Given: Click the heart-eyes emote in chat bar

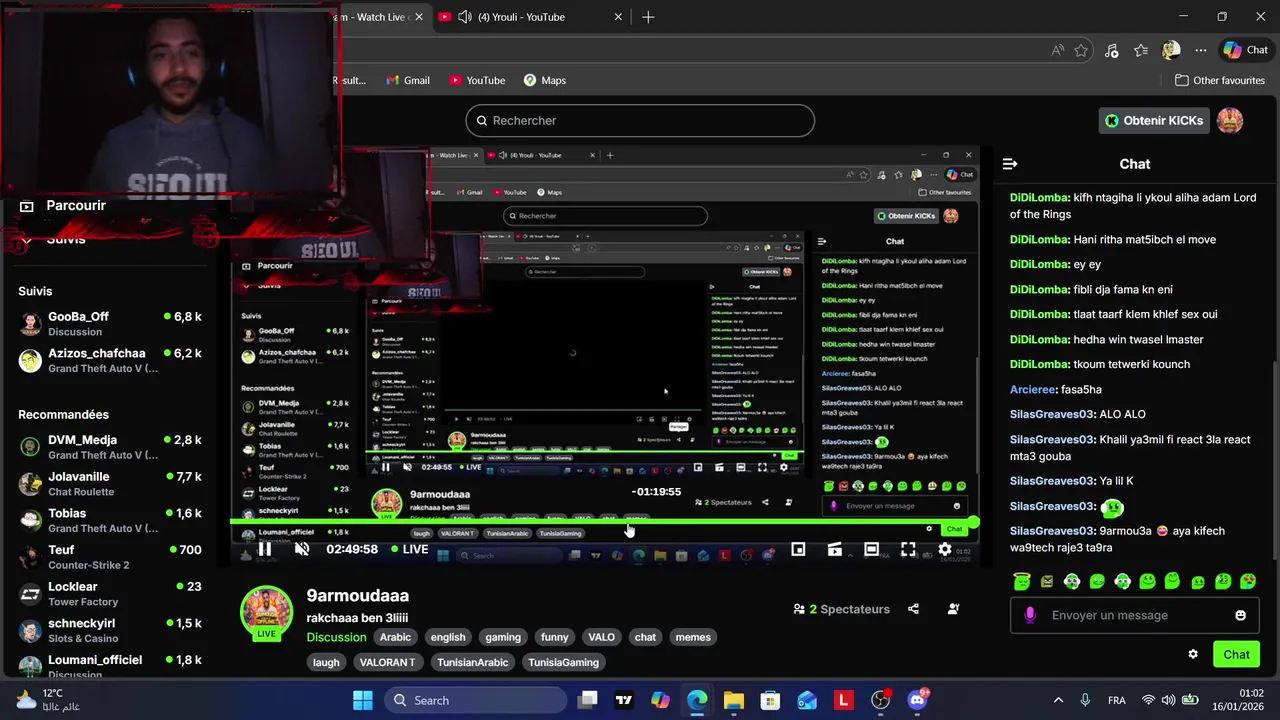Looking at the screenshot, I should coord(1247,581).
